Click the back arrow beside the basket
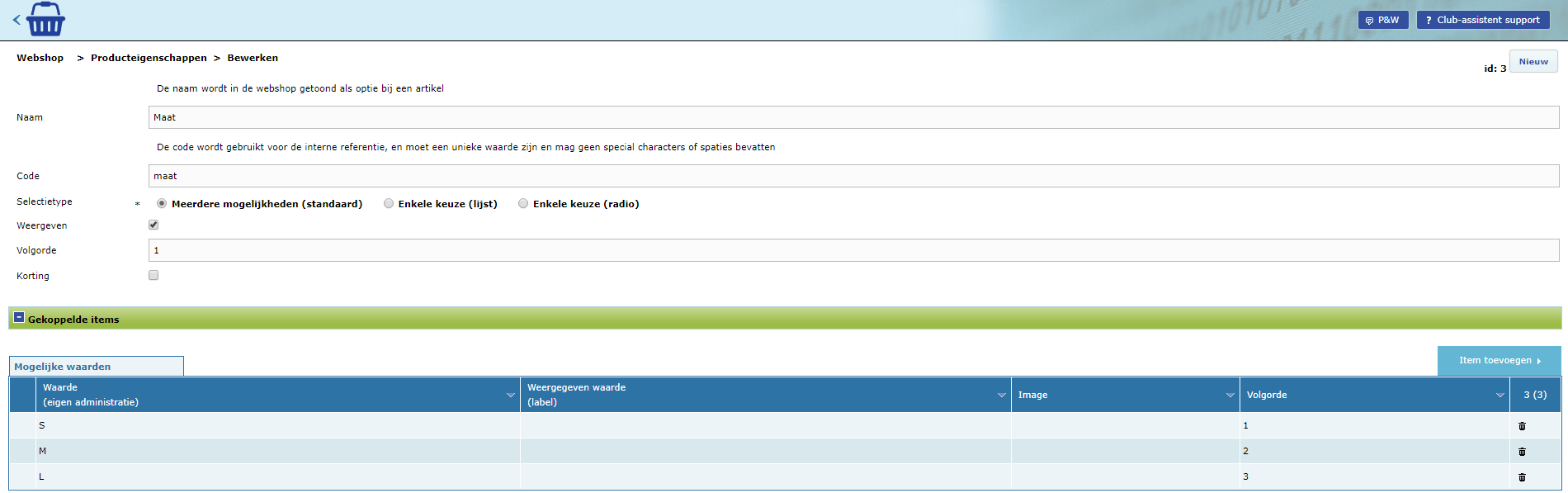The width and height of the screenshot is (1568, 493). coord(17,20)
